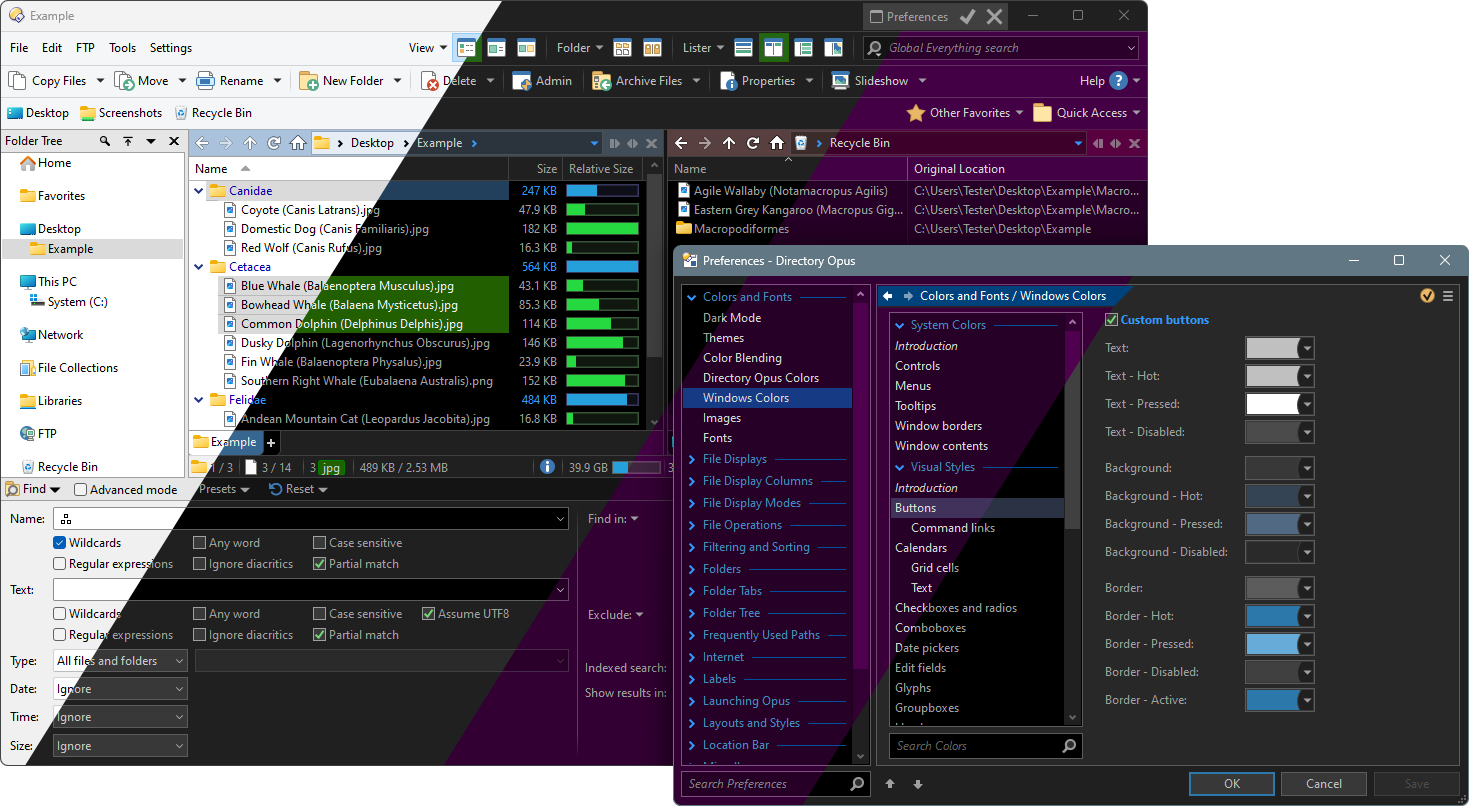Open the All files and folders dropdown
The height and width of the screenshot is (806, 1469).
click(120, 661)
